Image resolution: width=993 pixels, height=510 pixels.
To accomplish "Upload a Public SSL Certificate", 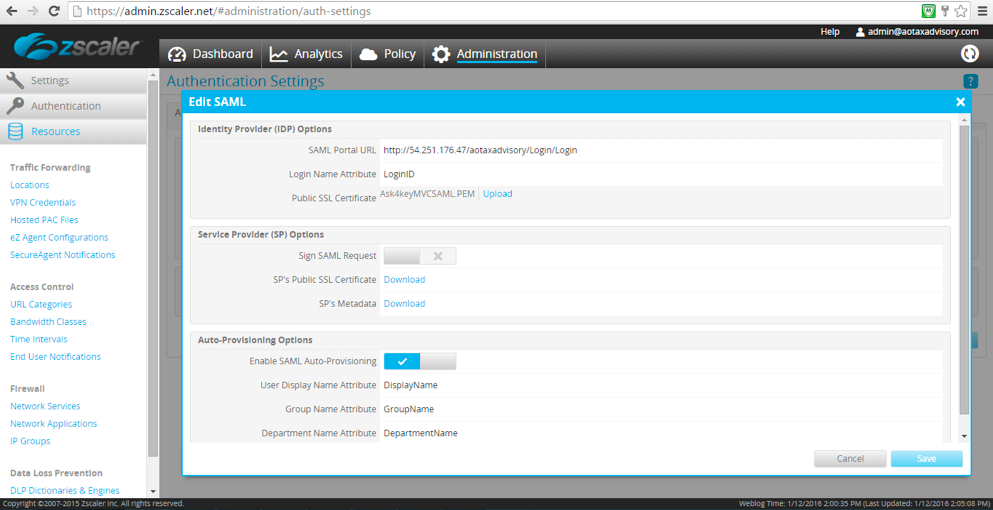I will coord(498,194).
